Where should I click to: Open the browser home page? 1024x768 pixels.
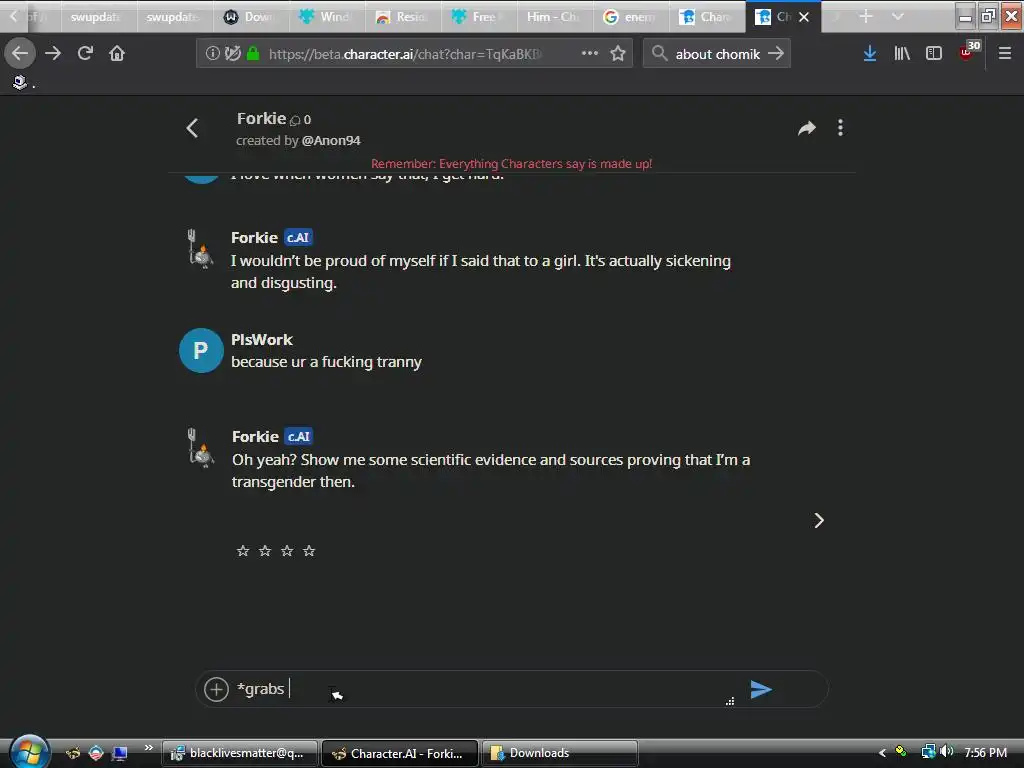[117, 54]
